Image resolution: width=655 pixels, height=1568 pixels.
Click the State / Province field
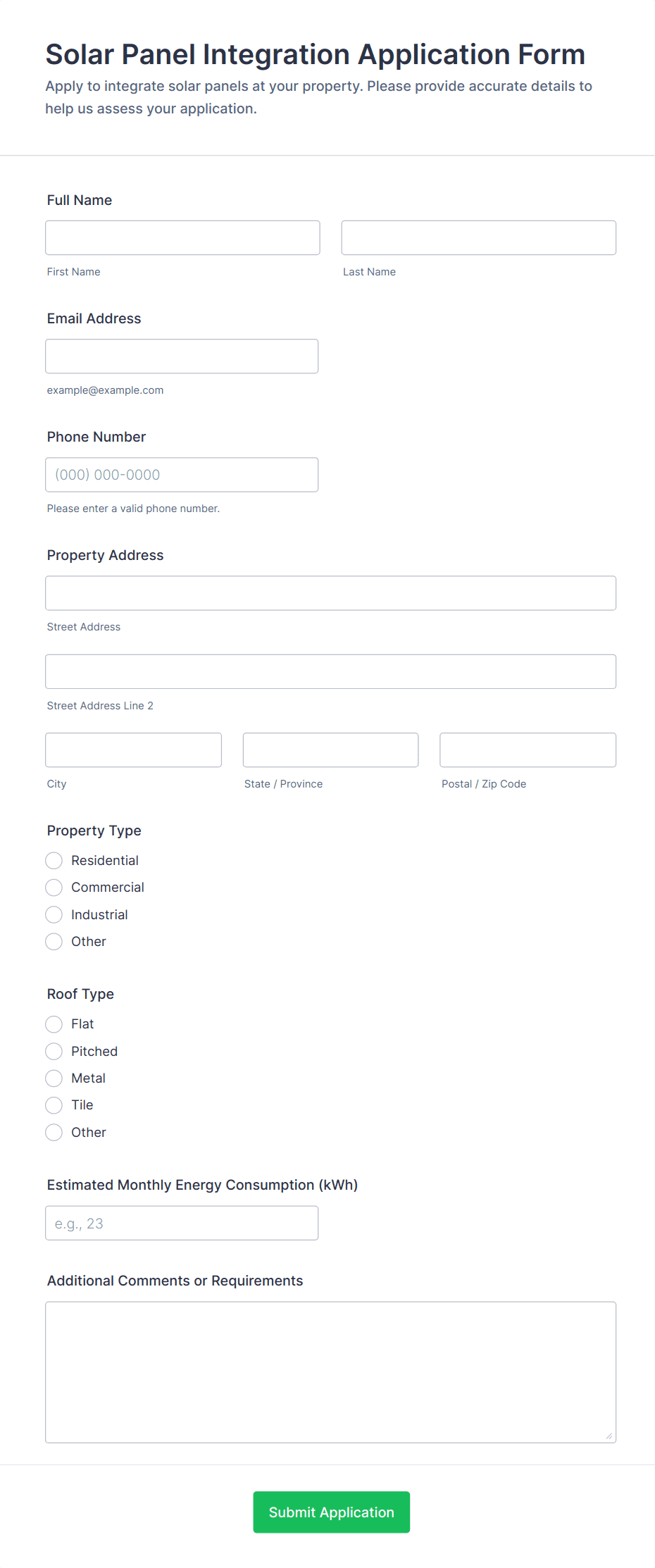coord(330,749)
